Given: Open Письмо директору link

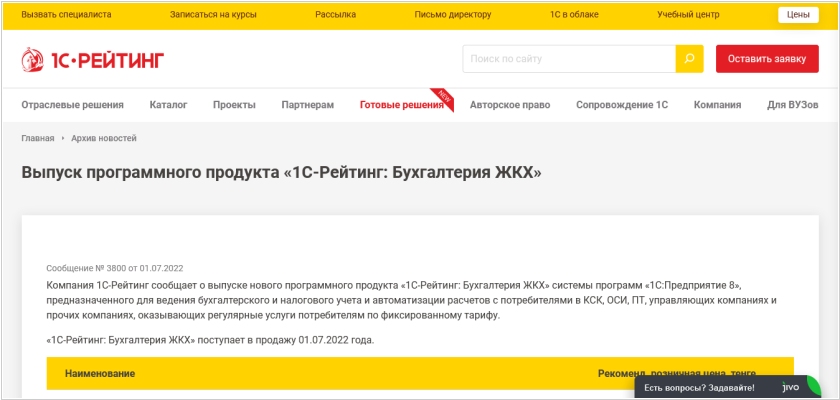Looking at the screenshot, I should pos(453,15).
